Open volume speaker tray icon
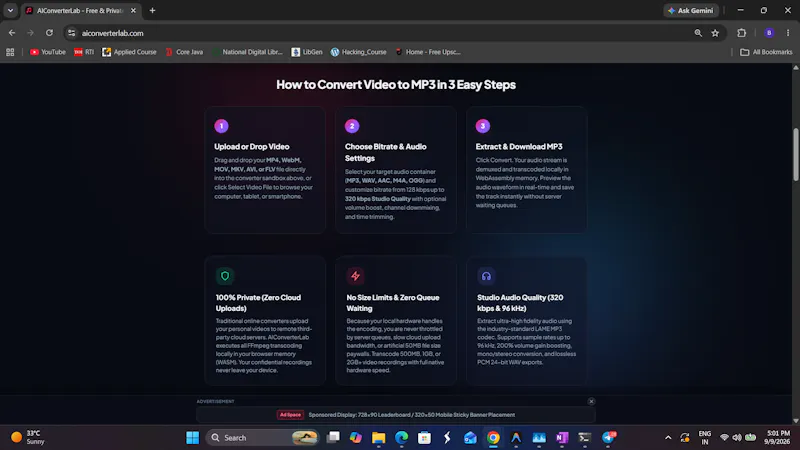The image size is (800, 450). coord(737,438)
